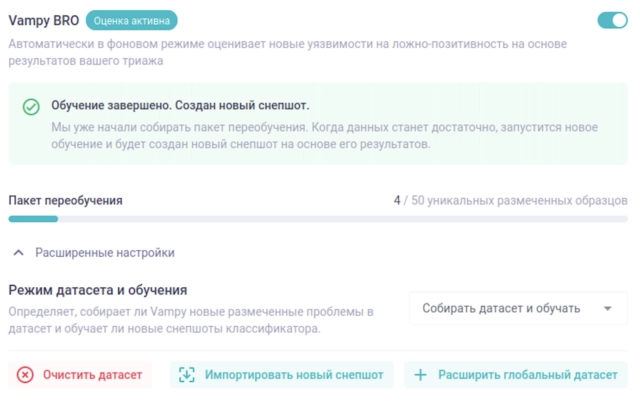The height and width of the screenshot is (405, 640).
Task: Click the Оценка активна status badge
Action: (131, 20)
